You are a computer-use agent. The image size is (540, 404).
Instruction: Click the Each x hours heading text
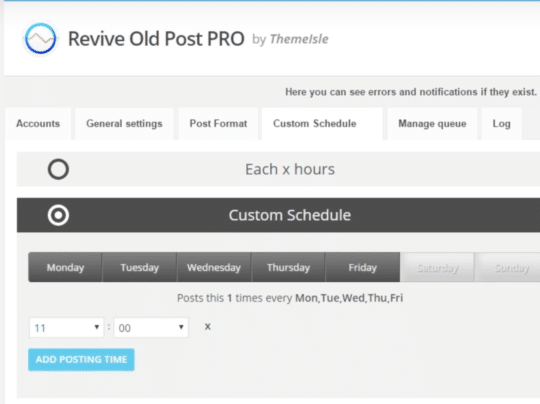290,169
